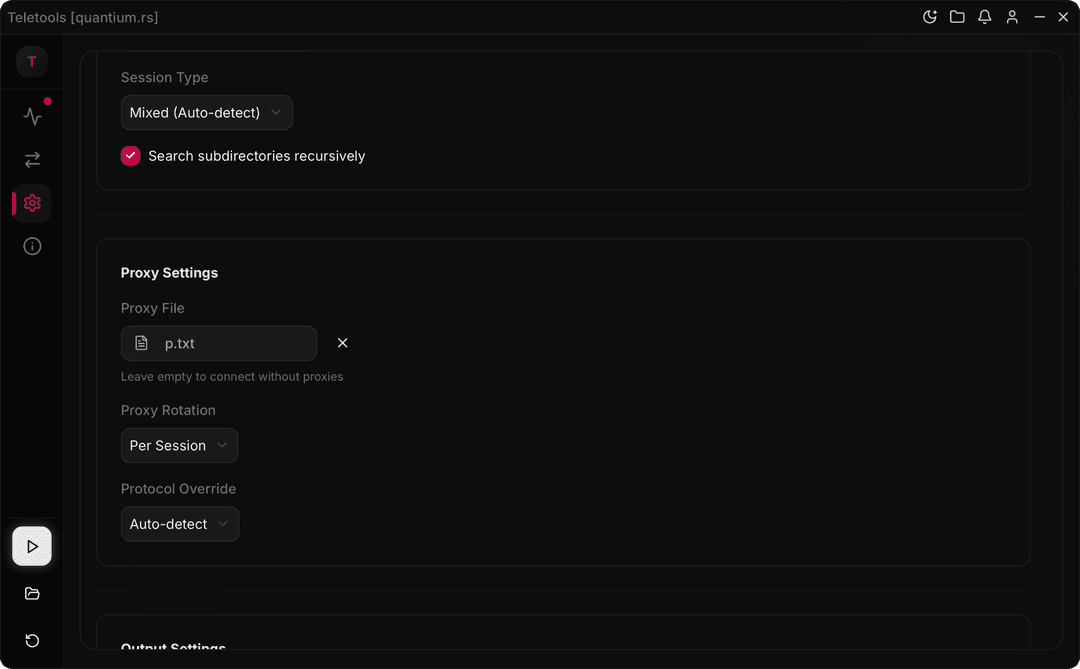This screenshot has width=1080, height=669.
Task: Open the Session Type Mixed (Auto-detect) dropdown
Action: click(x=207, y=112)
